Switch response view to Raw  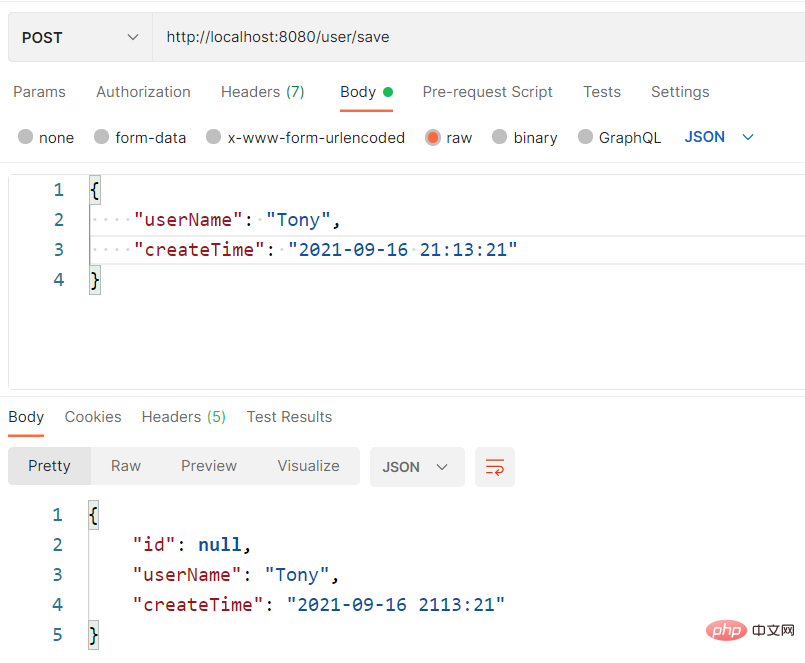(x=125, y=466)
